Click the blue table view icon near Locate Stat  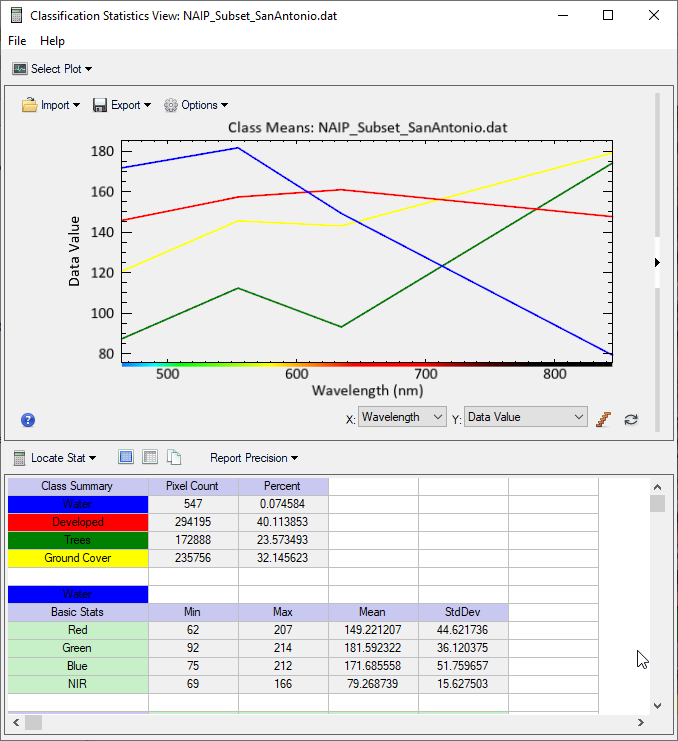pyautogui.click(x=126, y=458)
